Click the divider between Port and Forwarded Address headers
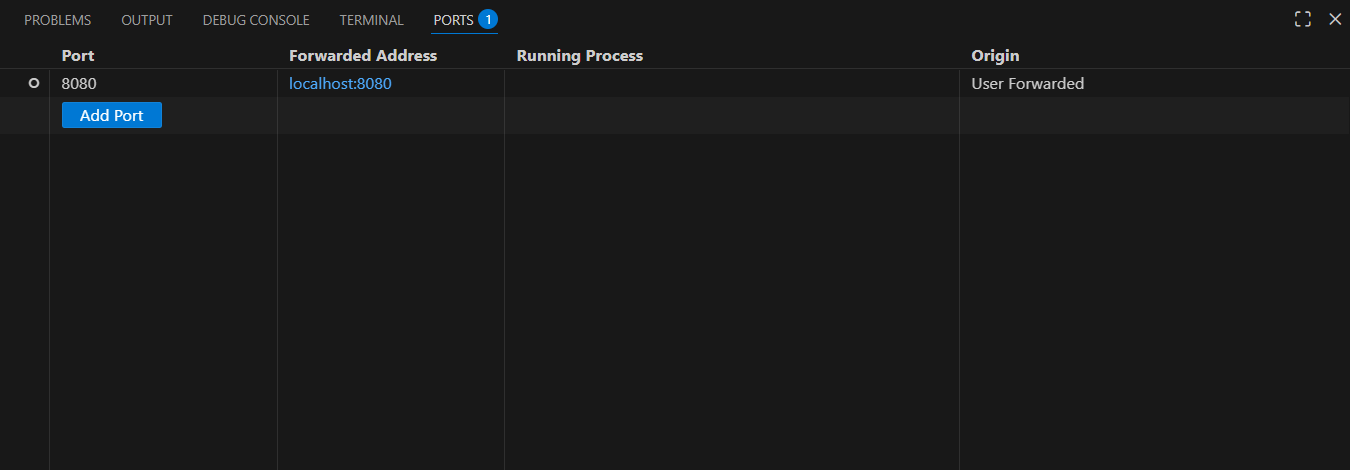Screen dimensions: 1350x470 coord(277,56)
